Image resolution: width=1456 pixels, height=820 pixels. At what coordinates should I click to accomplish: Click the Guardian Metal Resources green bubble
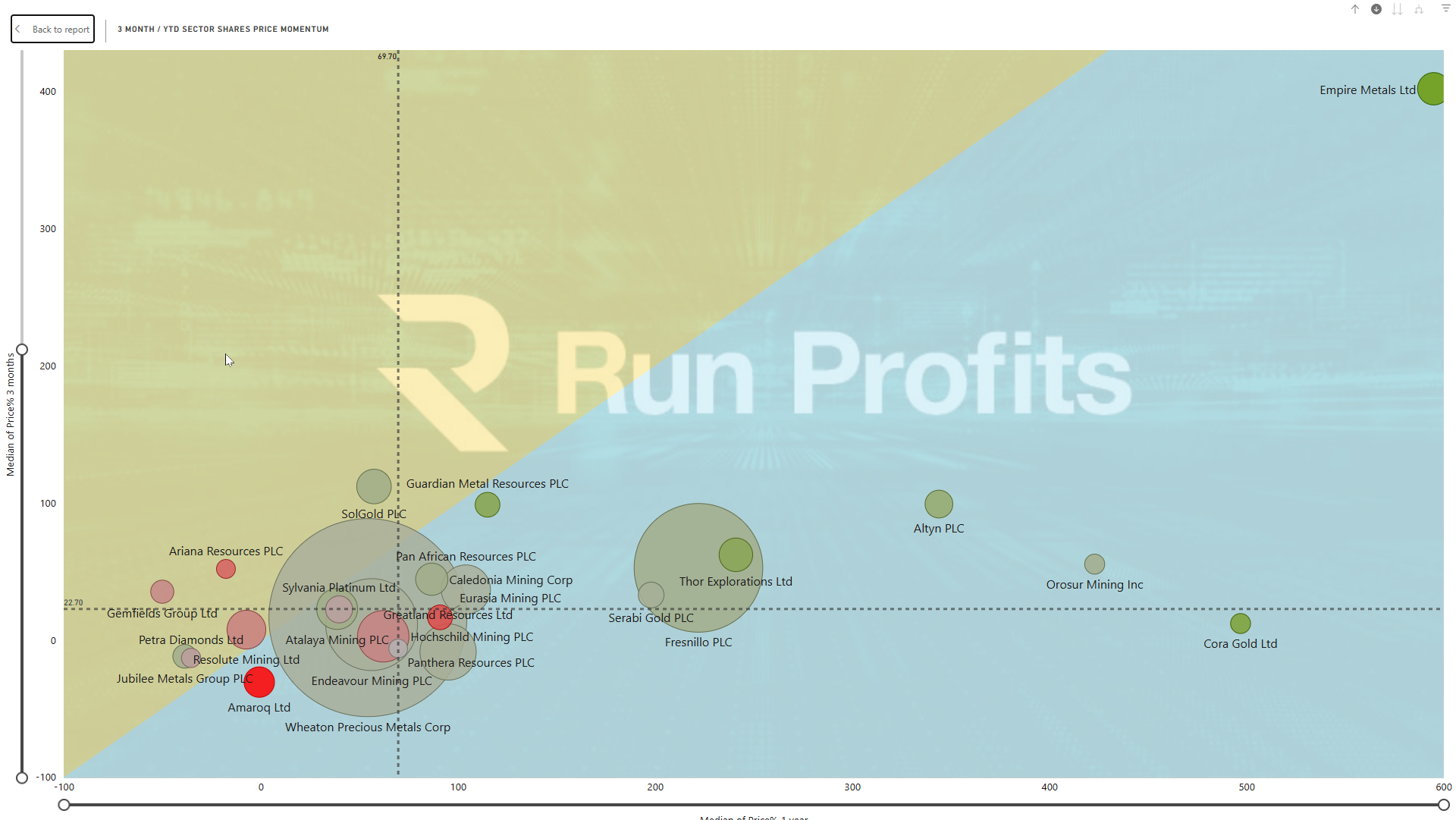pyautogui.click(x=488, y=504)
